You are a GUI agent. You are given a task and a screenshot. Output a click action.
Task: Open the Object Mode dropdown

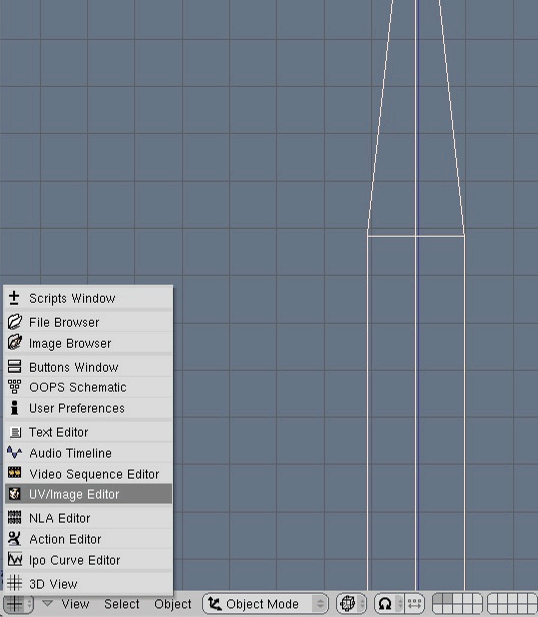pyautogui.click(x=265, y=604)
